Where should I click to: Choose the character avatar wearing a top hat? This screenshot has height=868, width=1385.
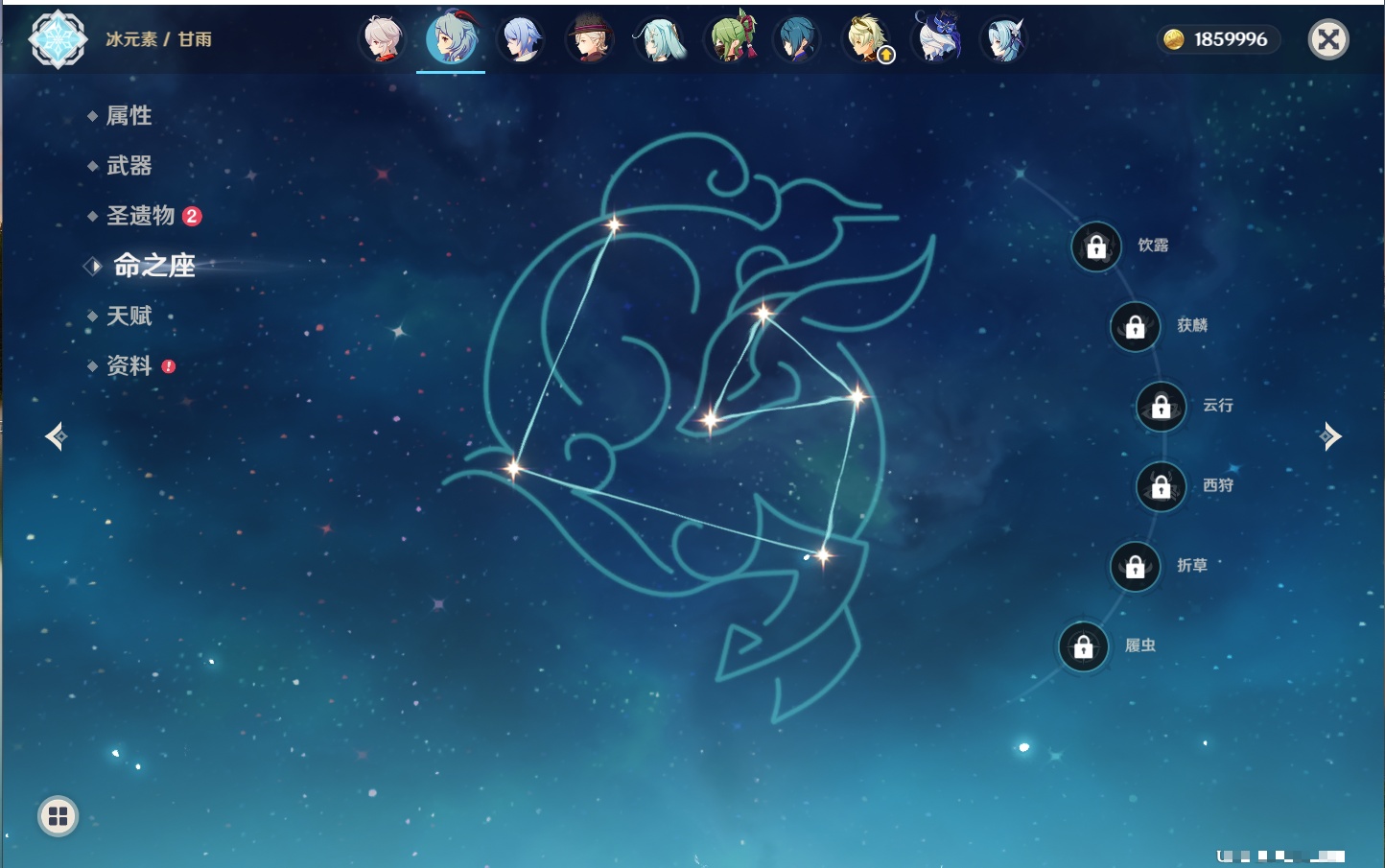(589, 39)
